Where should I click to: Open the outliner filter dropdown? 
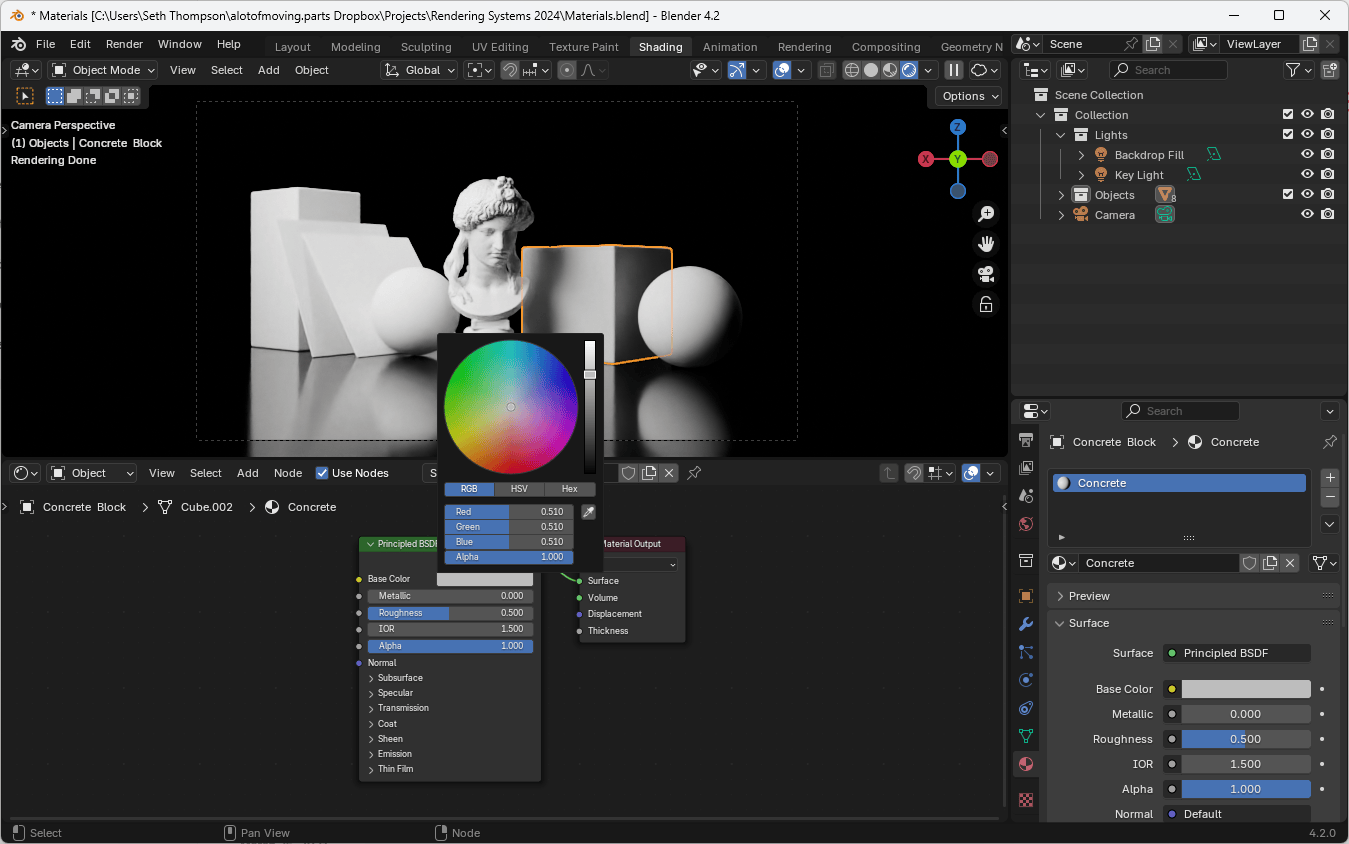1298,70
